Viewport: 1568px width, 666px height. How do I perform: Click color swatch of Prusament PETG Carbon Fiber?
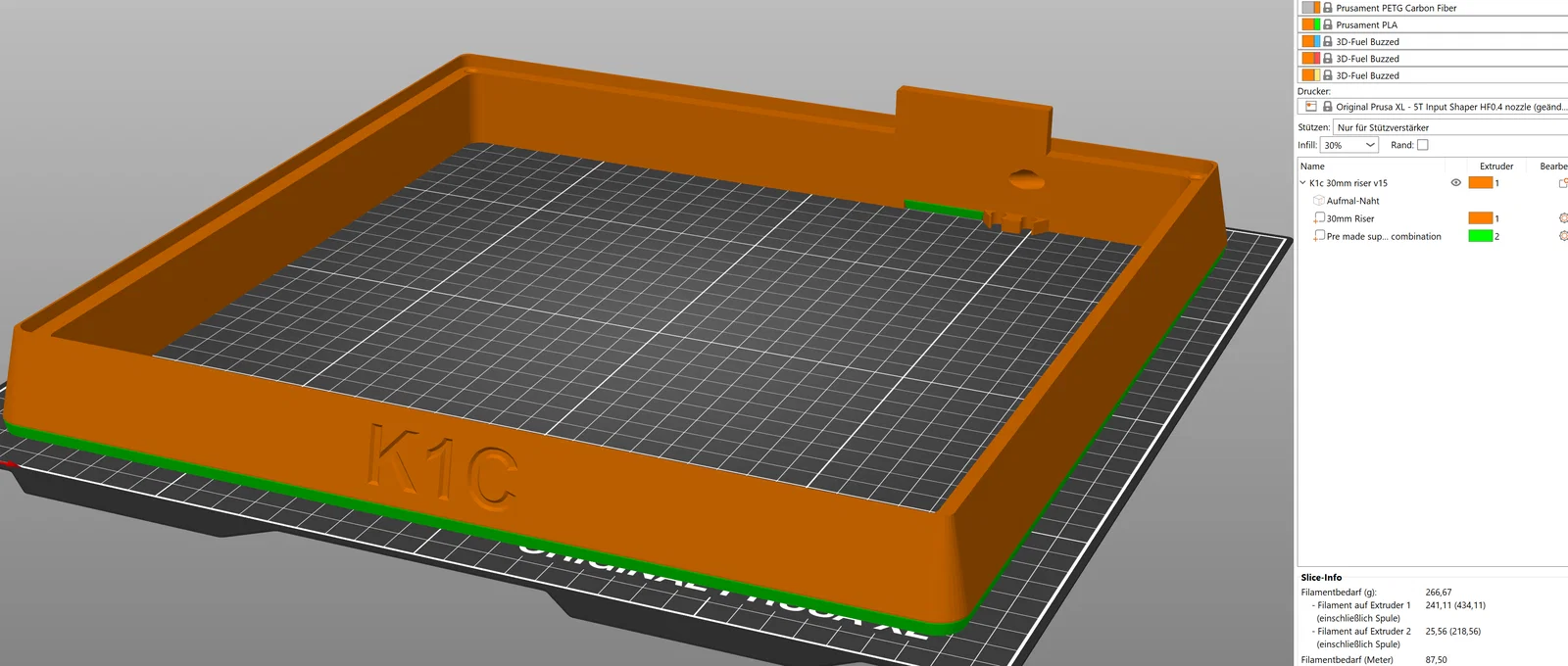tap(1310, 8)
